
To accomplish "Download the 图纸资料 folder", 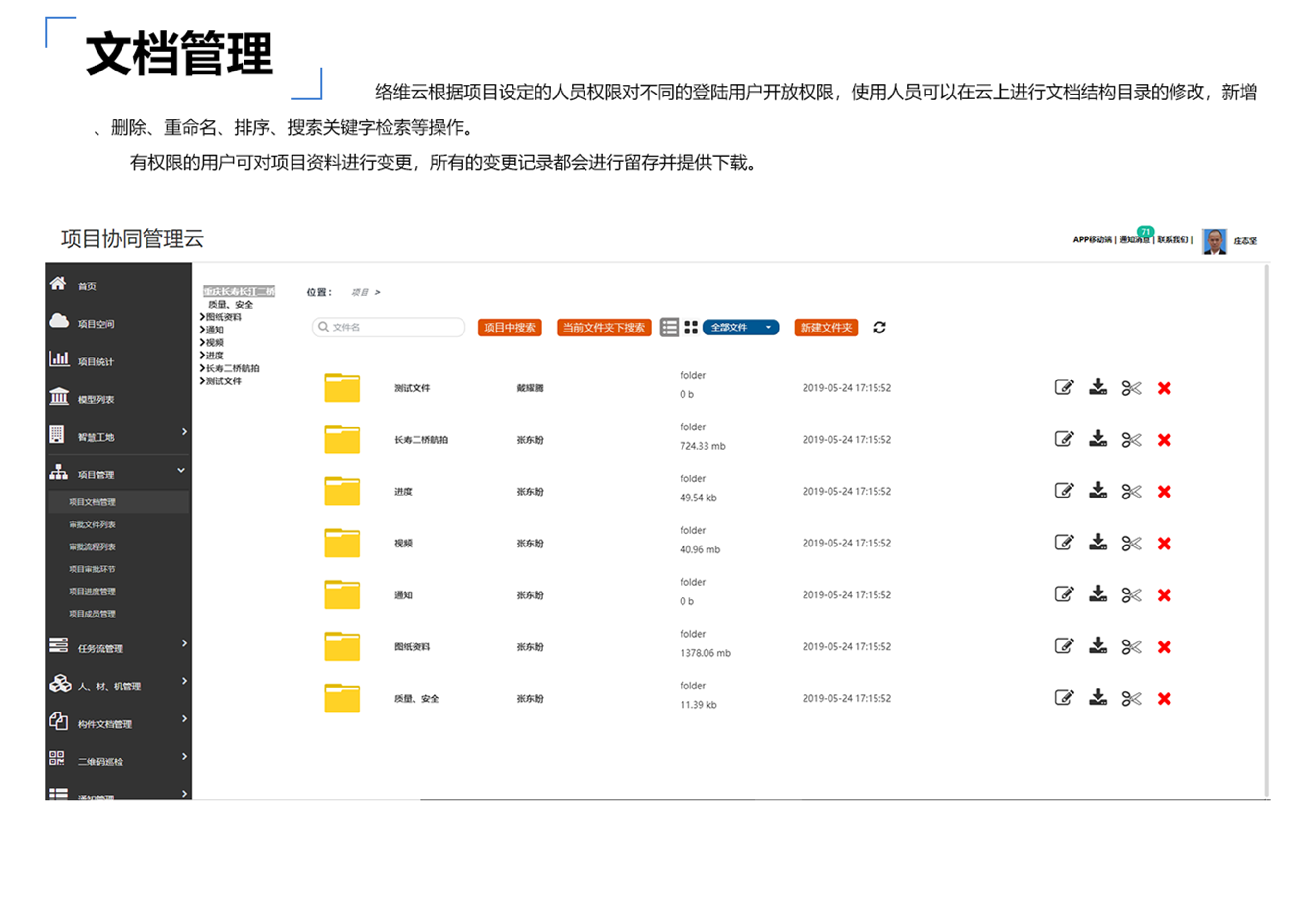I will pos(1097,646).
